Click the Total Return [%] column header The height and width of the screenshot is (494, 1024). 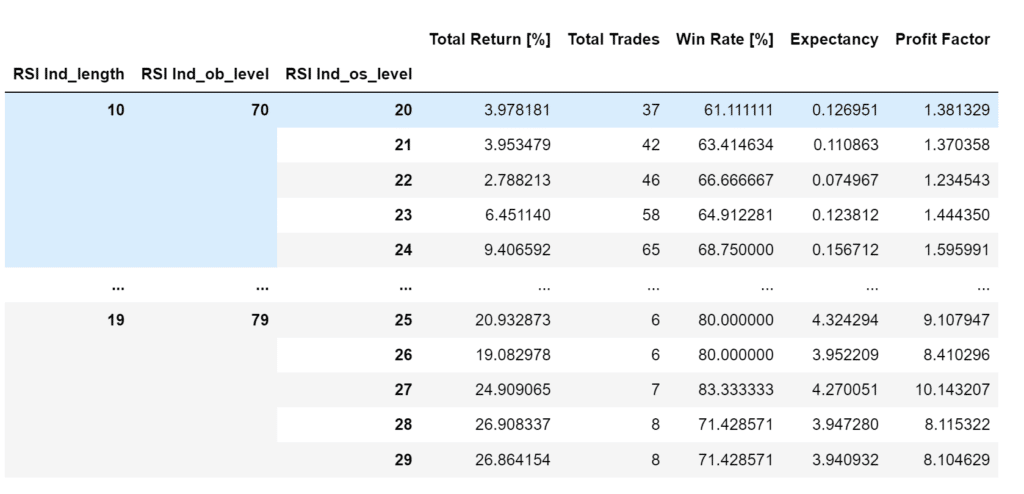pyautogui.click(x=490, y=40)
